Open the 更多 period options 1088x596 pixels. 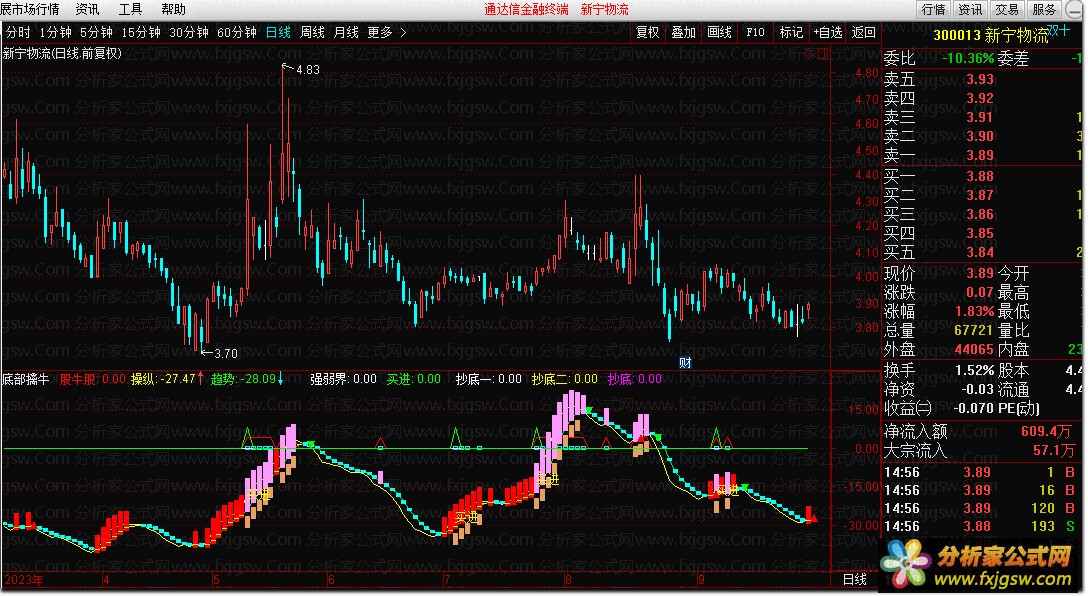click(x=380, y=32)
